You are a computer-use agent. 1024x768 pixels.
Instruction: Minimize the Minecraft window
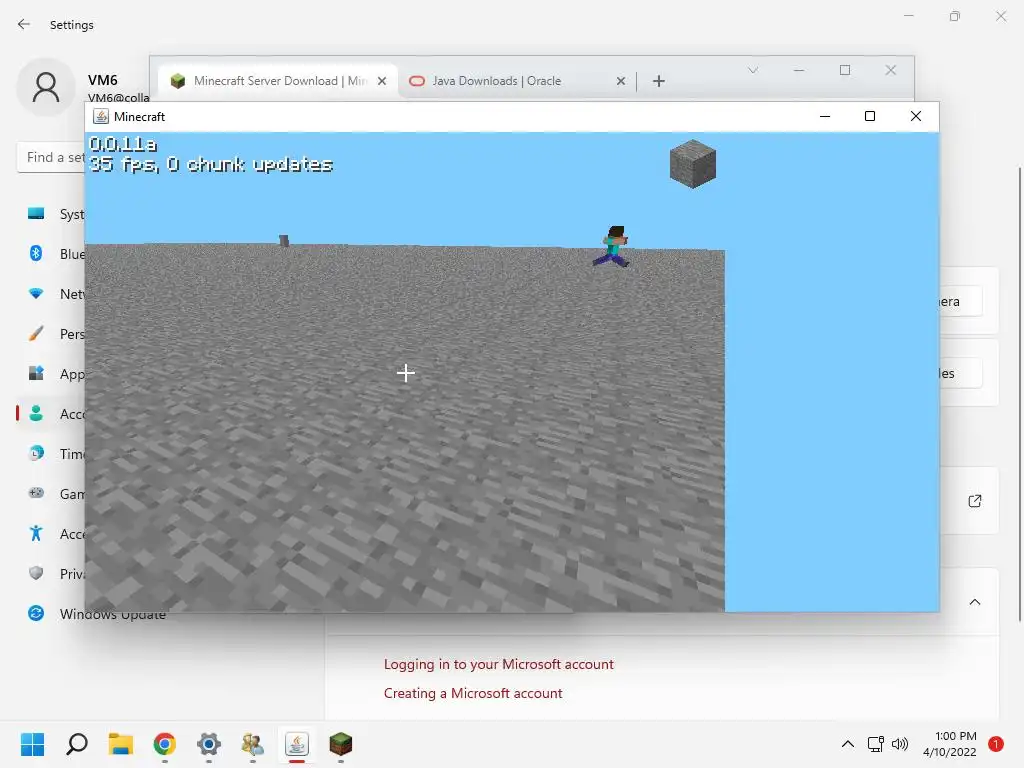pos(825,116)
